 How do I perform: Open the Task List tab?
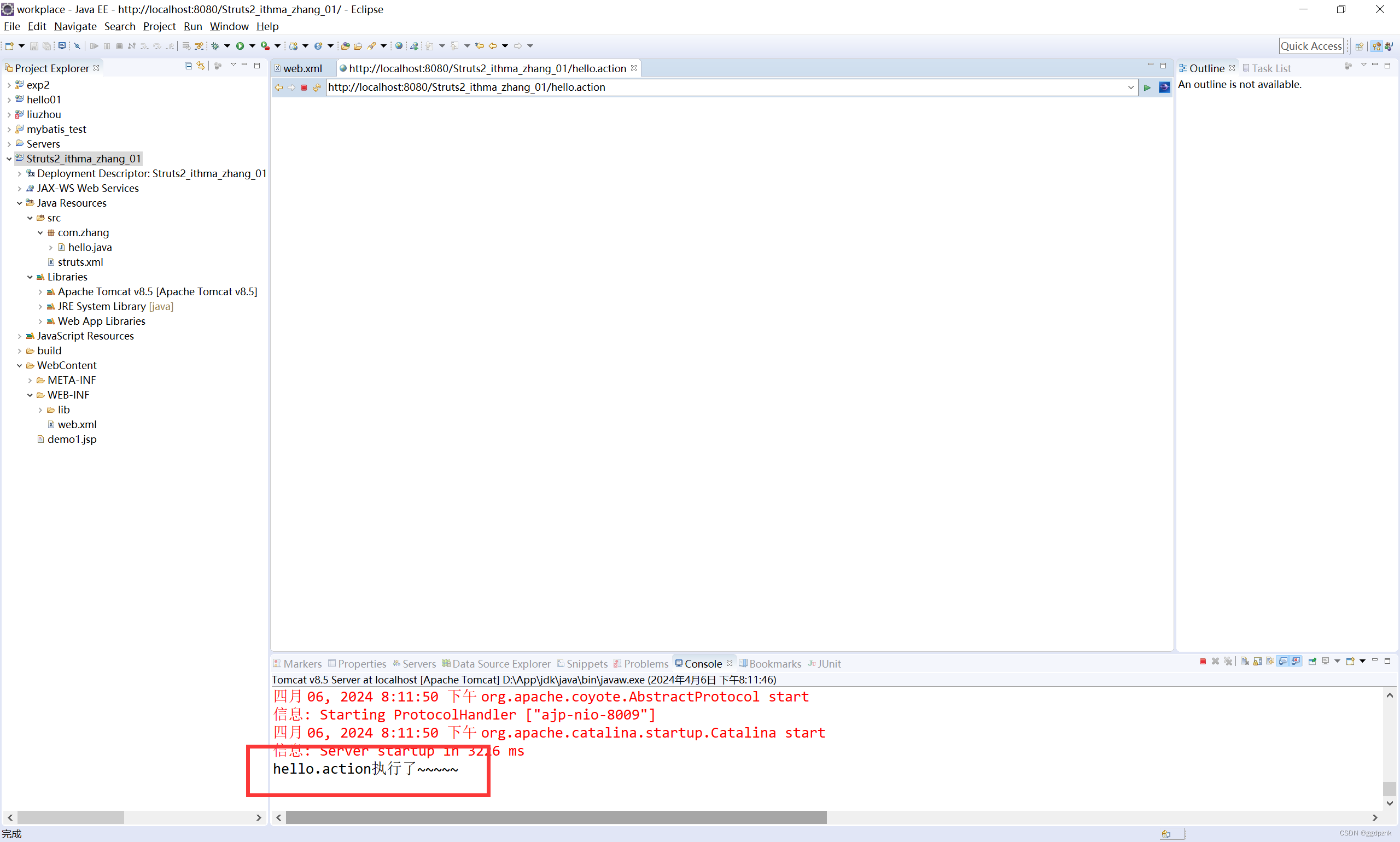[x=1267, y=68]
